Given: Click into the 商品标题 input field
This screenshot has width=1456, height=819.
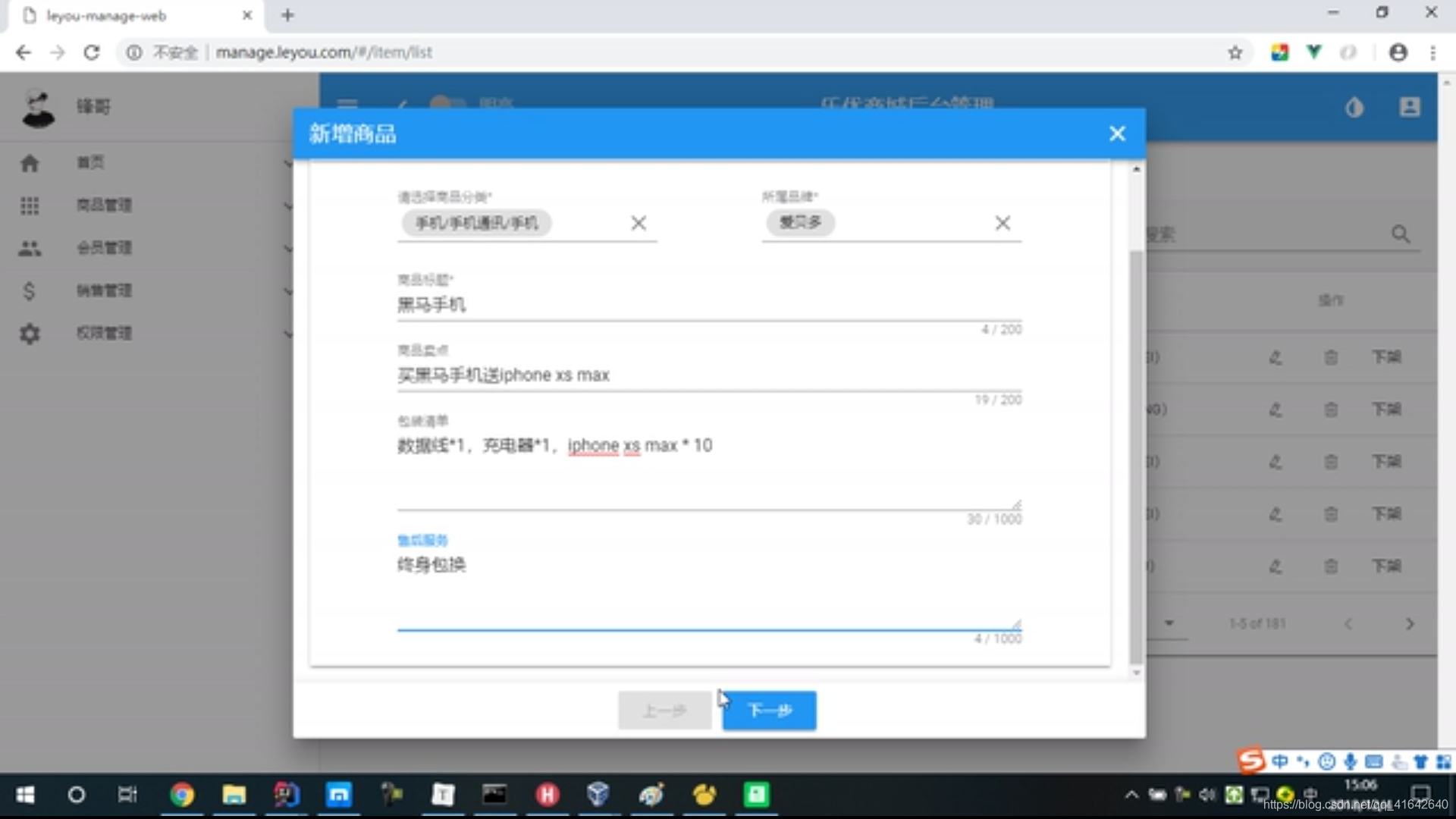Looking at the screenshot, I should 708,305.
